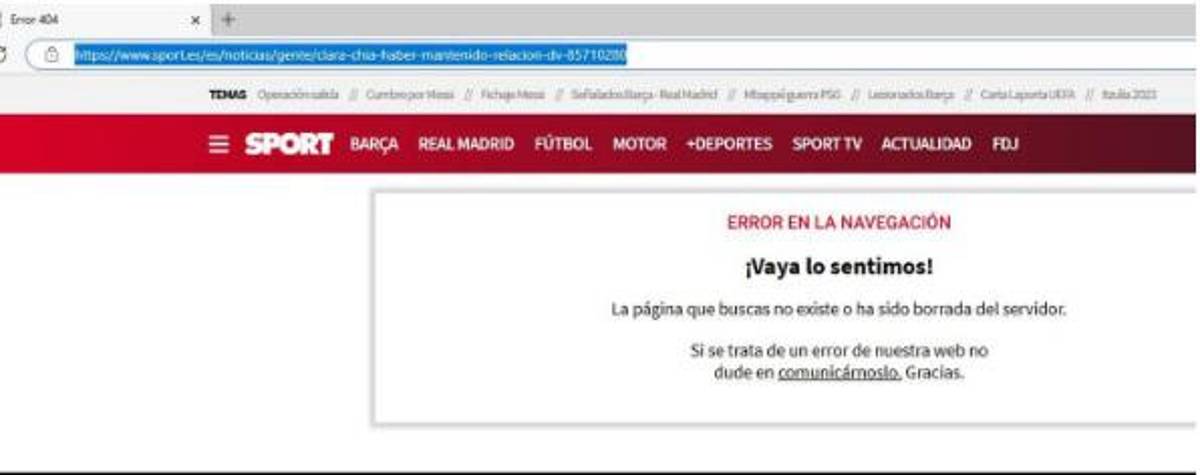Click FDJ in the red navigation bar
Viewport: 1200px width, 475px height.
[x=1005, y=144]
